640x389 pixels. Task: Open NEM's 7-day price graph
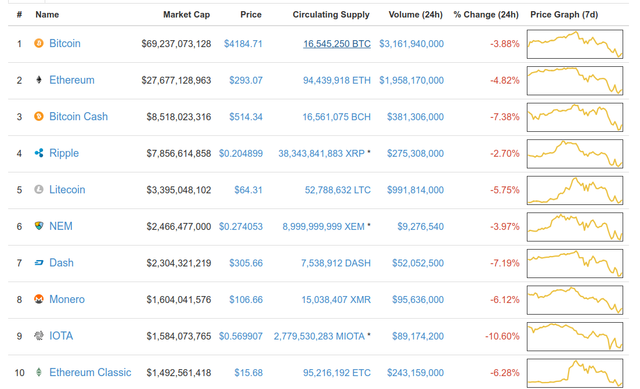click(x=575, y=227)
